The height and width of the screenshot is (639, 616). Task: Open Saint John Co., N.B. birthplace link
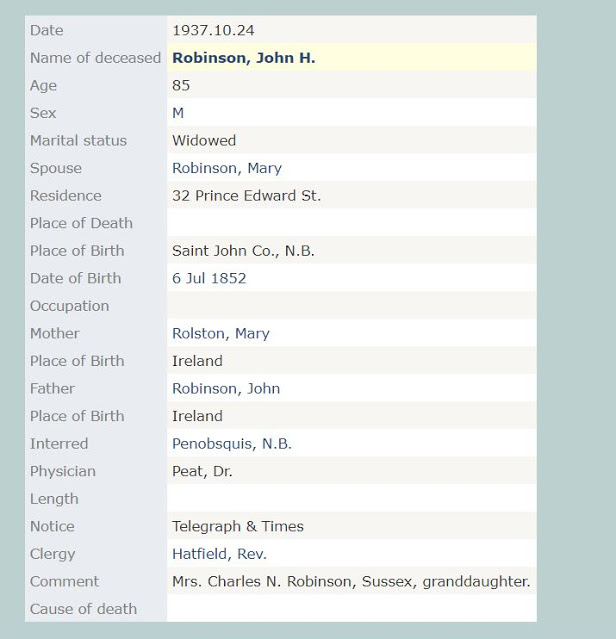[243, 251]
